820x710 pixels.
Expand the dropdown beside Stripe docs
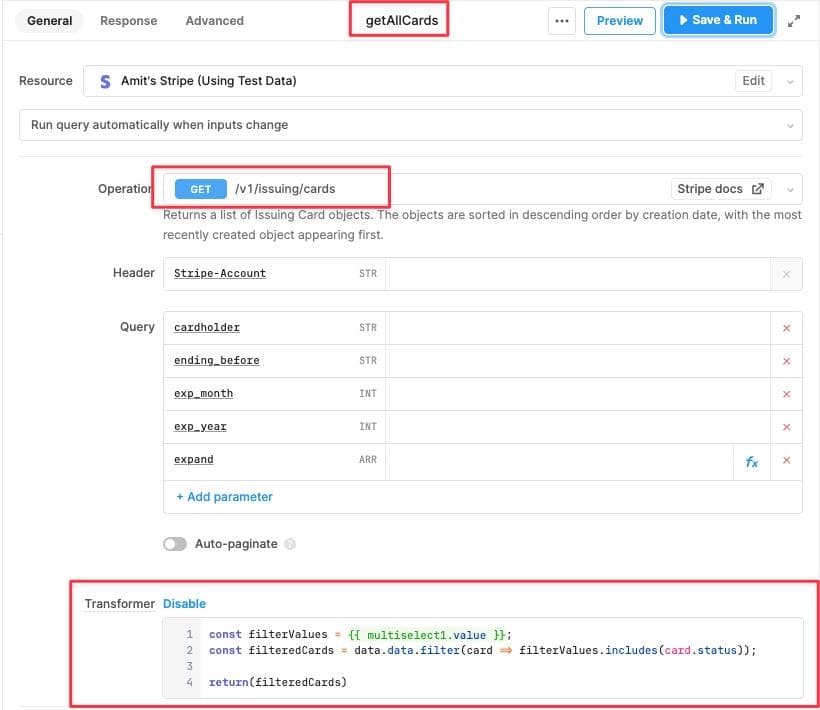pyautogui.click(x=790, y=188)
